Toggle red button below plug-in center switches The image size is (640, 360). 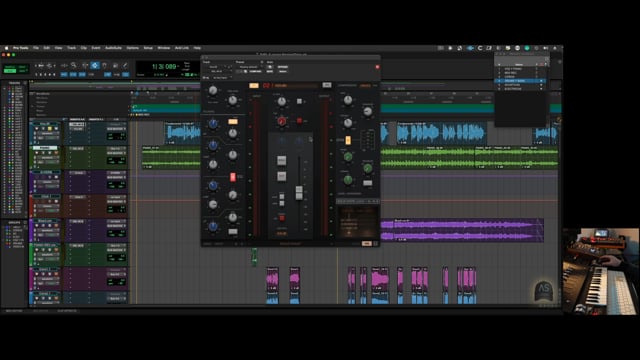282,218
